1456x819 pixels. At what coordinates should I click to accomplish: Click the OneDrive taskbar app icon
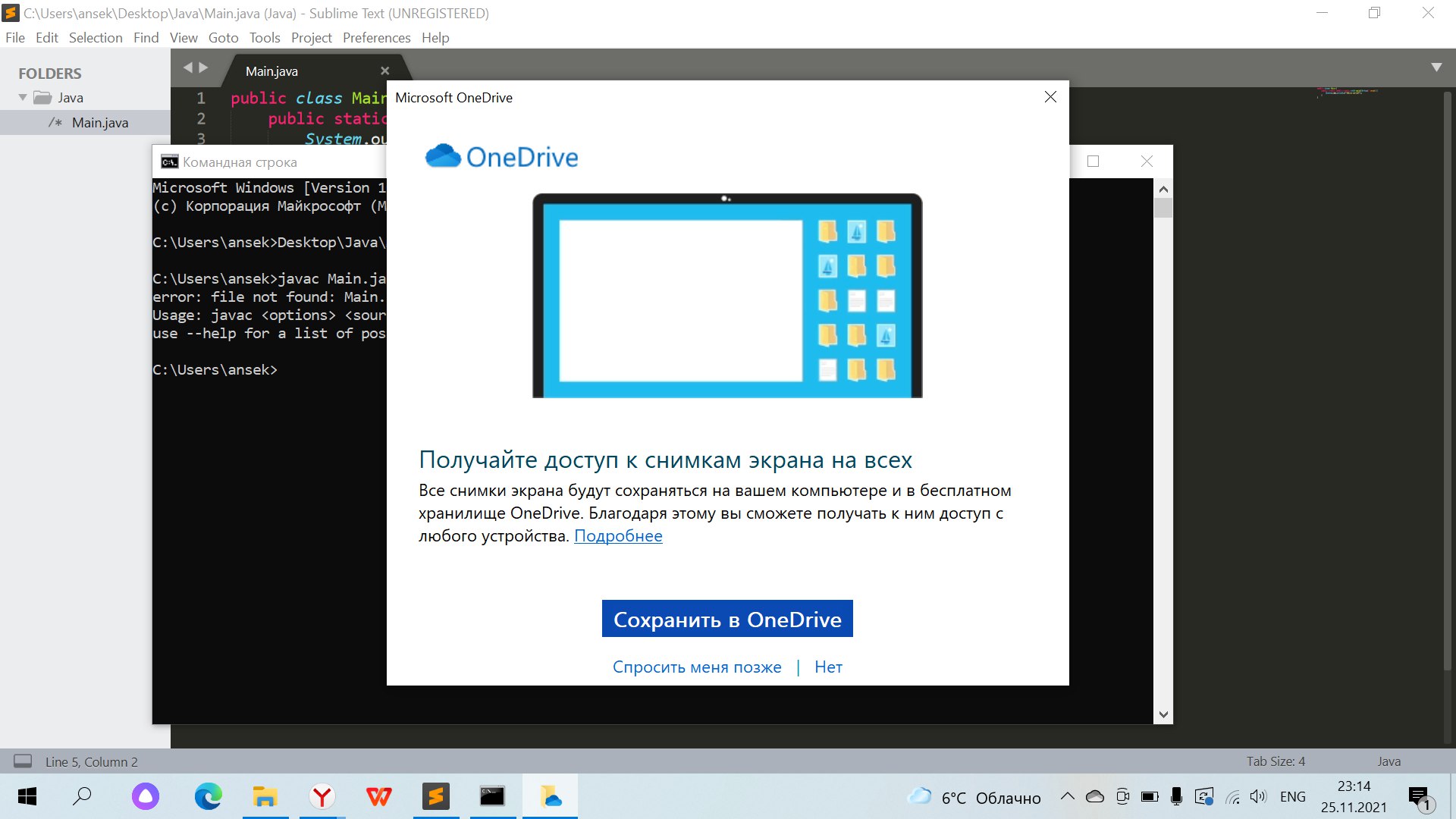551,796
